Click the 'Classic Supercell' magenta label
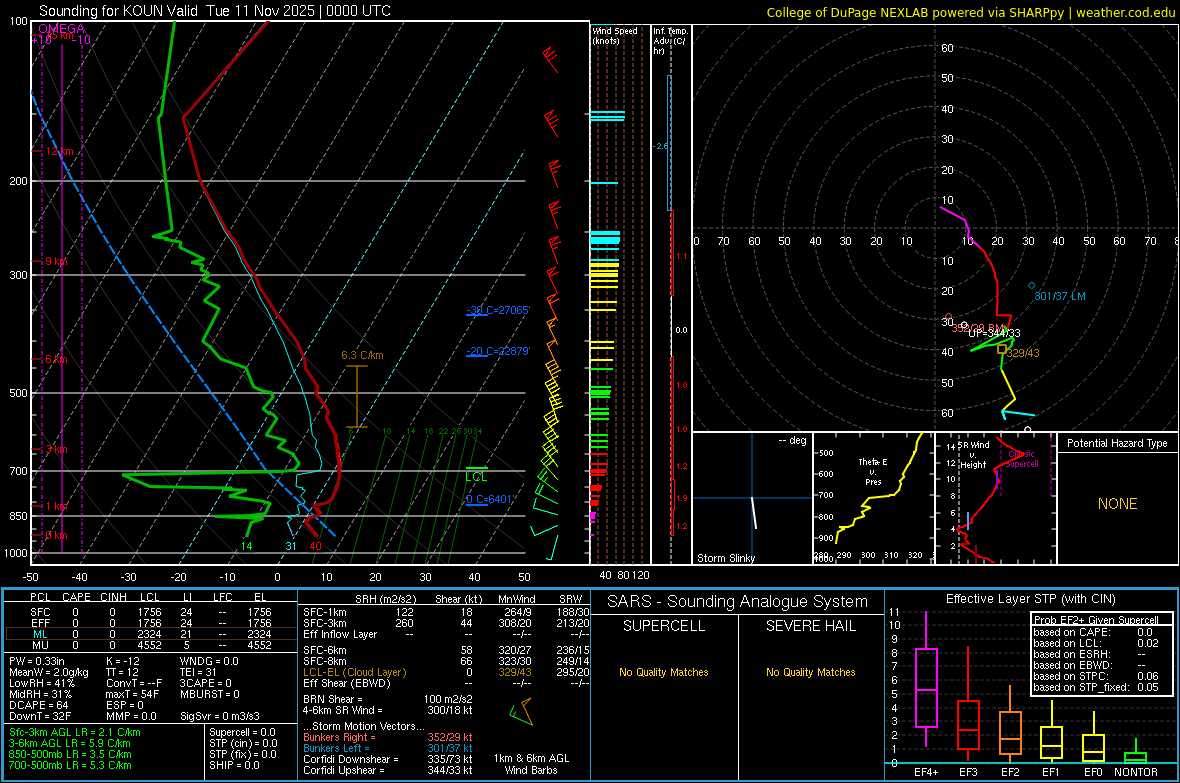This screenshot has height=783, width=1180. (x=1022, y=459)
